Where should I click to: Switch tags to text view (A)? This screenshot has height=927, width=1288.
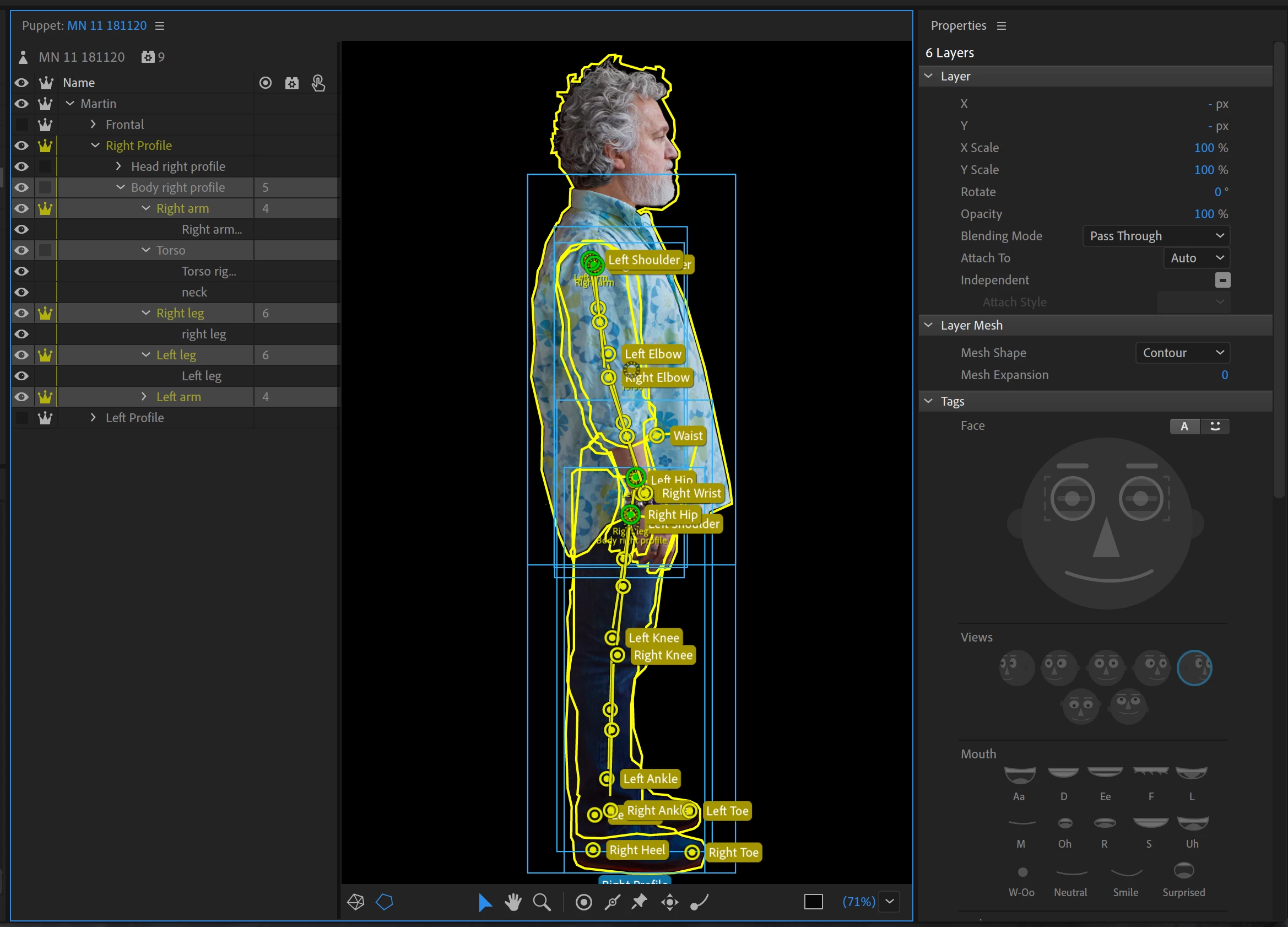pos(1184,426)
